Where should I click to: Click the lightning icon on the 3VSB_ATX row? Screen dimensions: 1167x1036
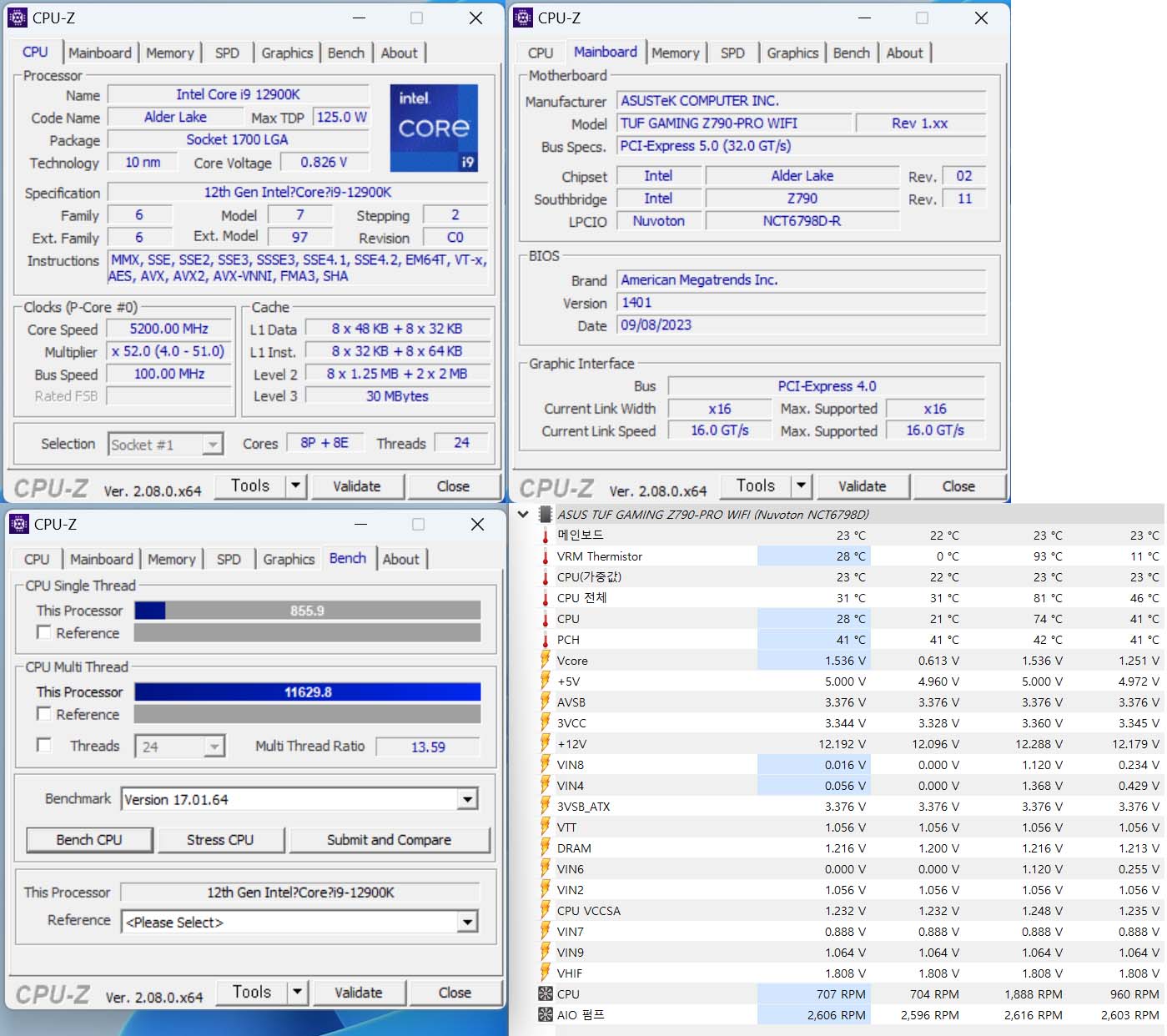tap(546, 806)
